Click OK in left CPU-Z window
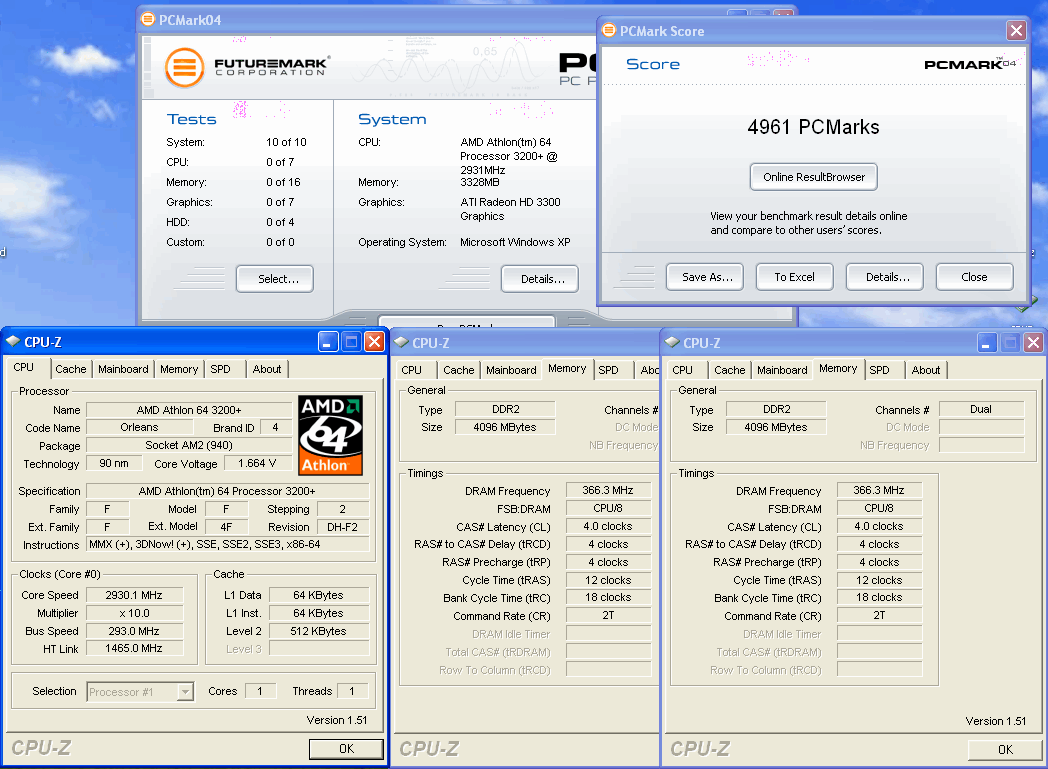The height and width of the screenshot is (769, 1048). click(x=346, y=748)
